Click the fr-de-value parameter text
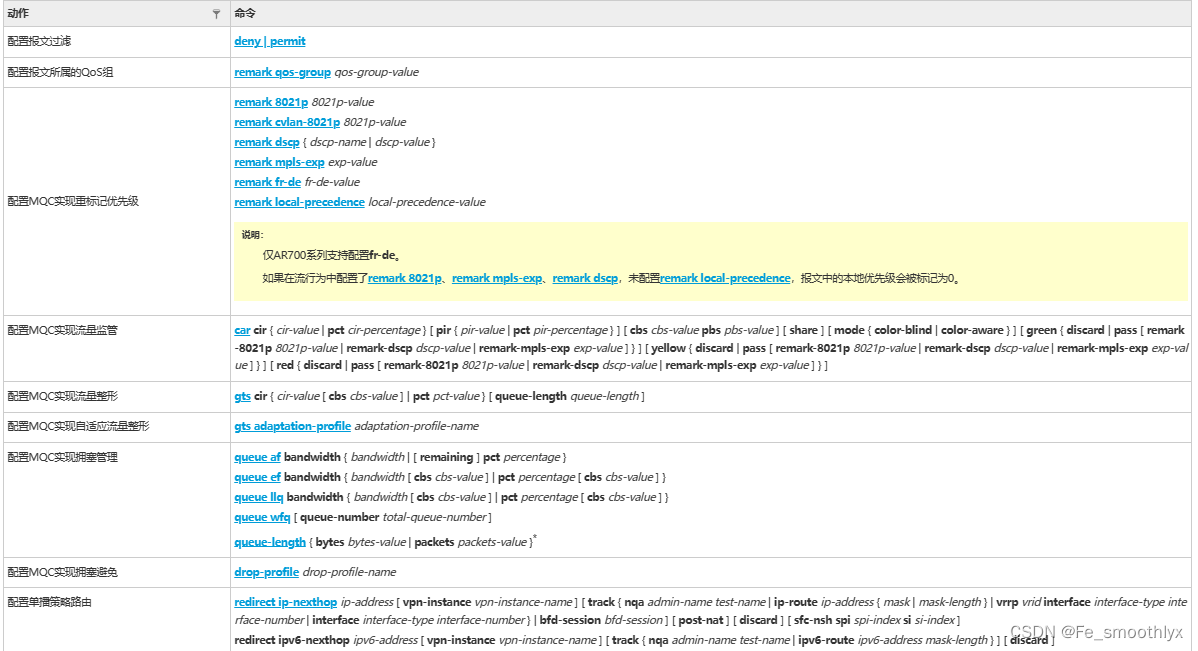 332,182
